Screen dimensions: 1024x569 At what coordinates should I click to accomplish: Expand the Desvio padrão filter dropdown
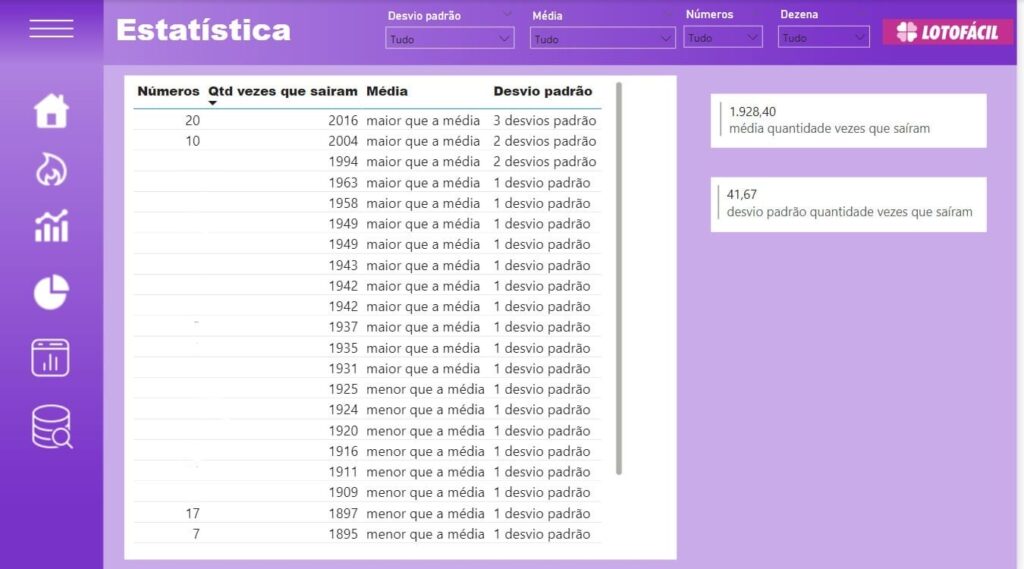(x=450, y=39)
